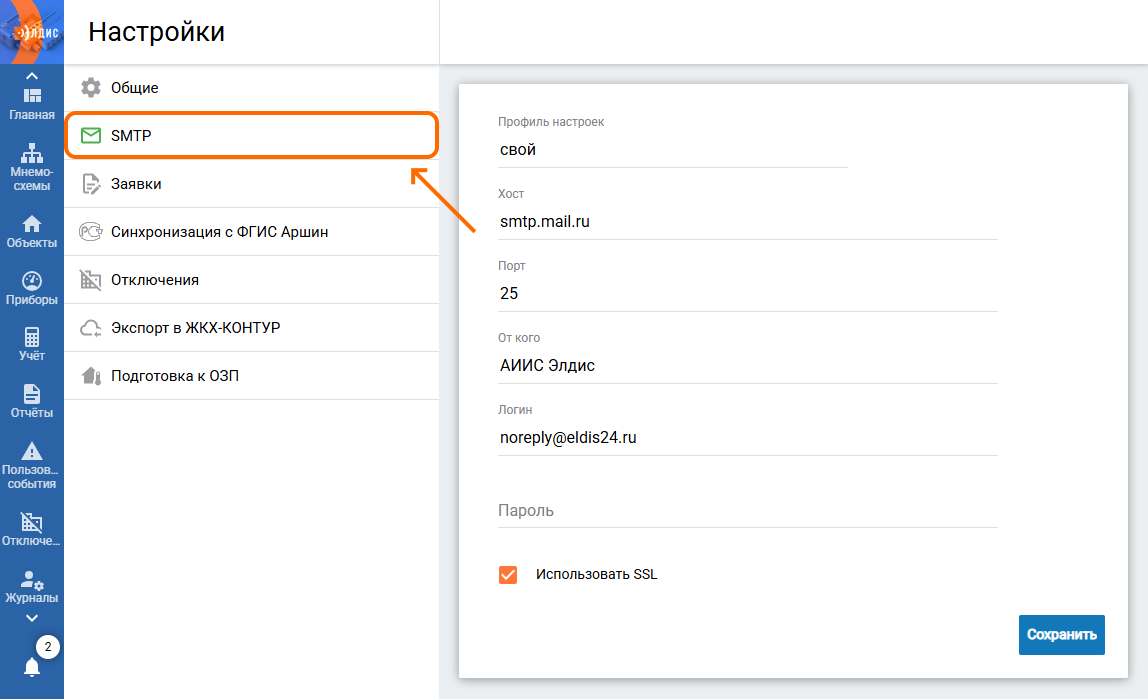Click the notifications bell icon
The height and width of the screenshot is (699, 1148).
click(x=31, y=667)
